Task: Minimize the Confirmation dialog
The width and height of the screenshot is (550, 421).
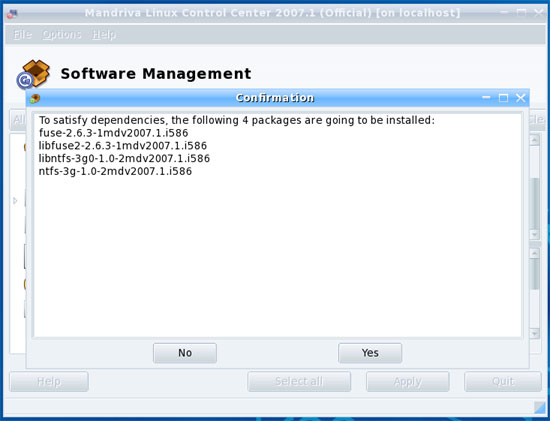Action: coord(486,98)
